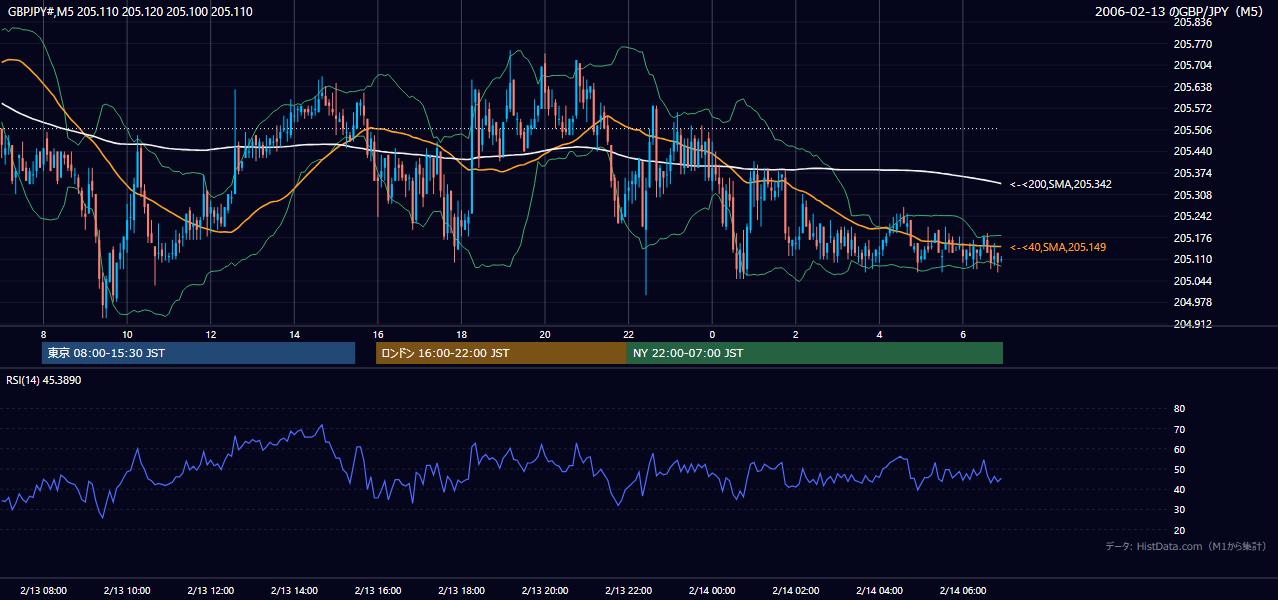Click the 2/14 00:00 time label
The image size is (1278, 600).
(712, 590)
